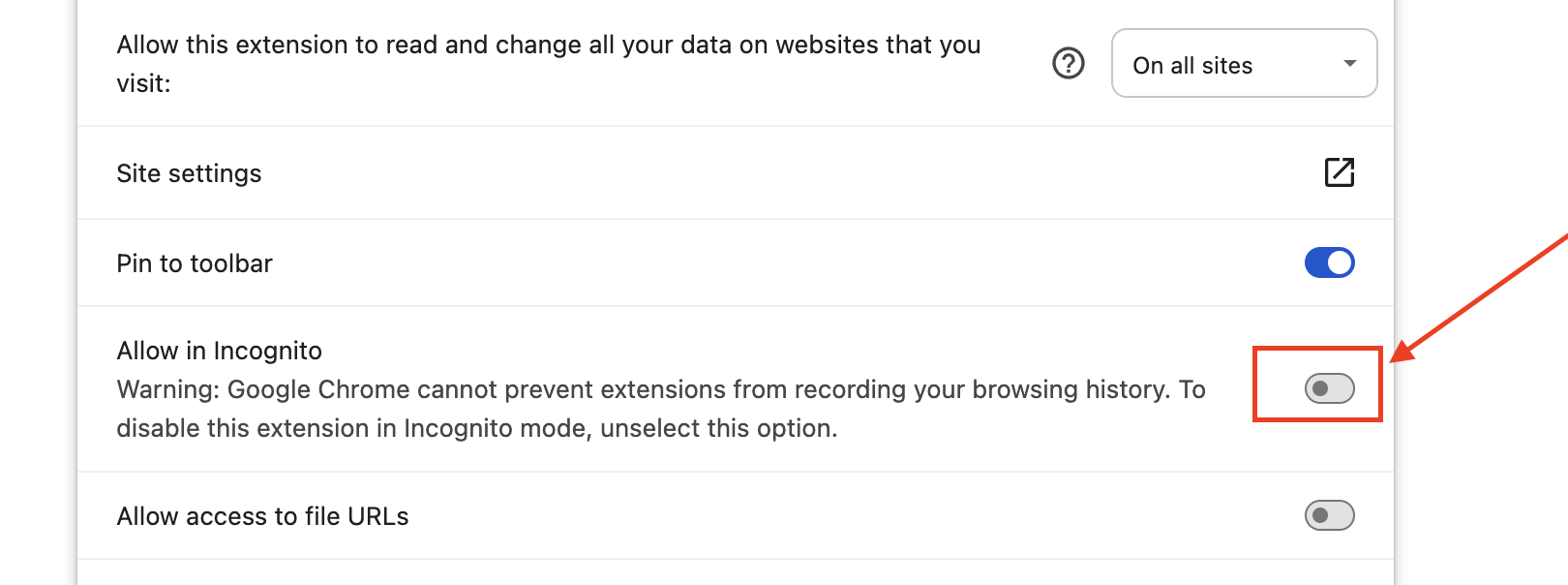This screenshot has height=585, width=1568.
Task: Click empty space in the Site settings row
Action: (774, 173)
